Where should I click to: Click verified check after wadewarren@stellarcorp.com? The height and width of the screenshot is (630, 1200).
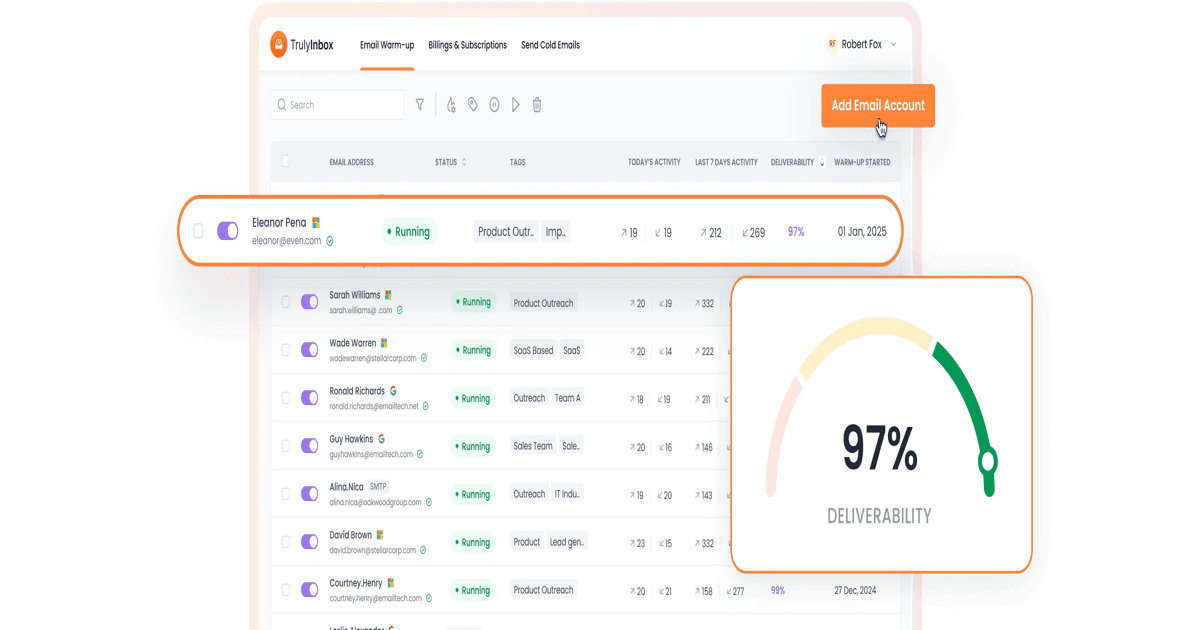click(x=424, y=358)
